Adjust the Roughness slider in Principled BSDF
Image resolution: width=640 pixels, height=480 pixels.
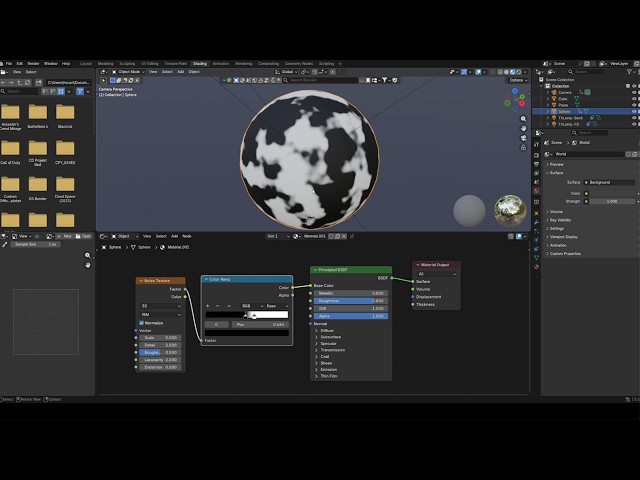pos(351,301)
